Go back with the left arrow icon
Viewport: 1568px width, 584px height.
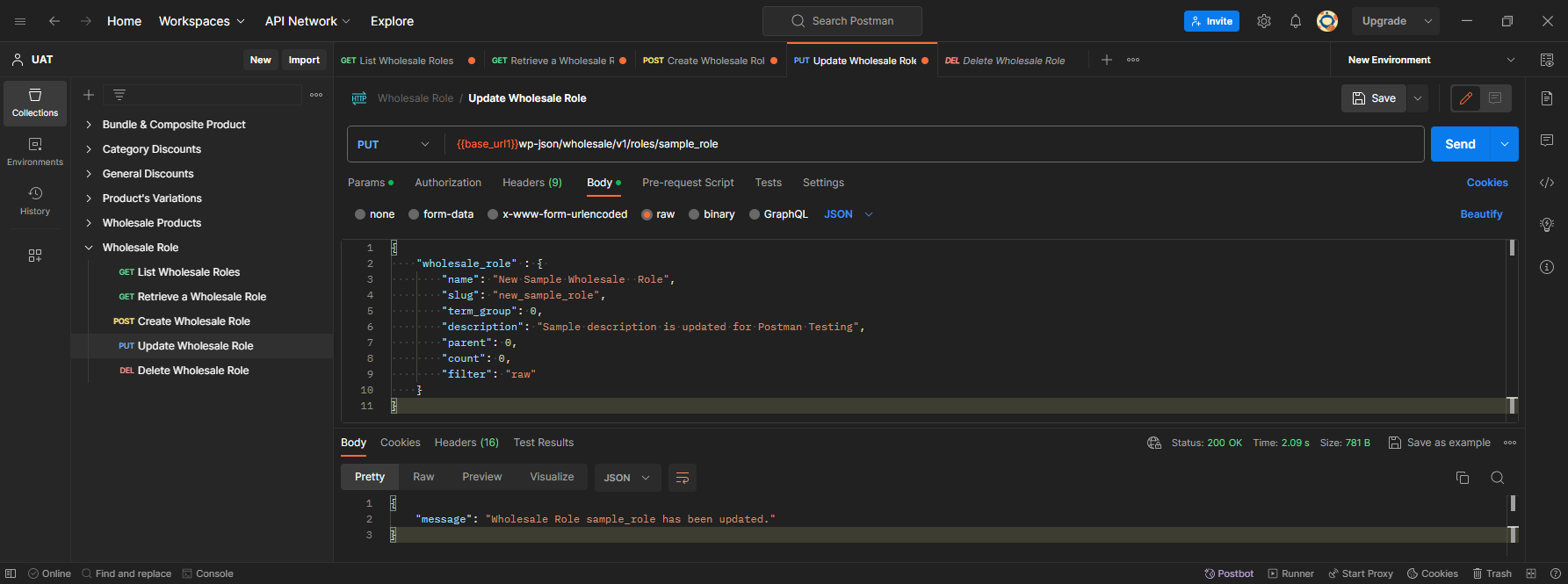pyautogui.click(x=54, y=21)
